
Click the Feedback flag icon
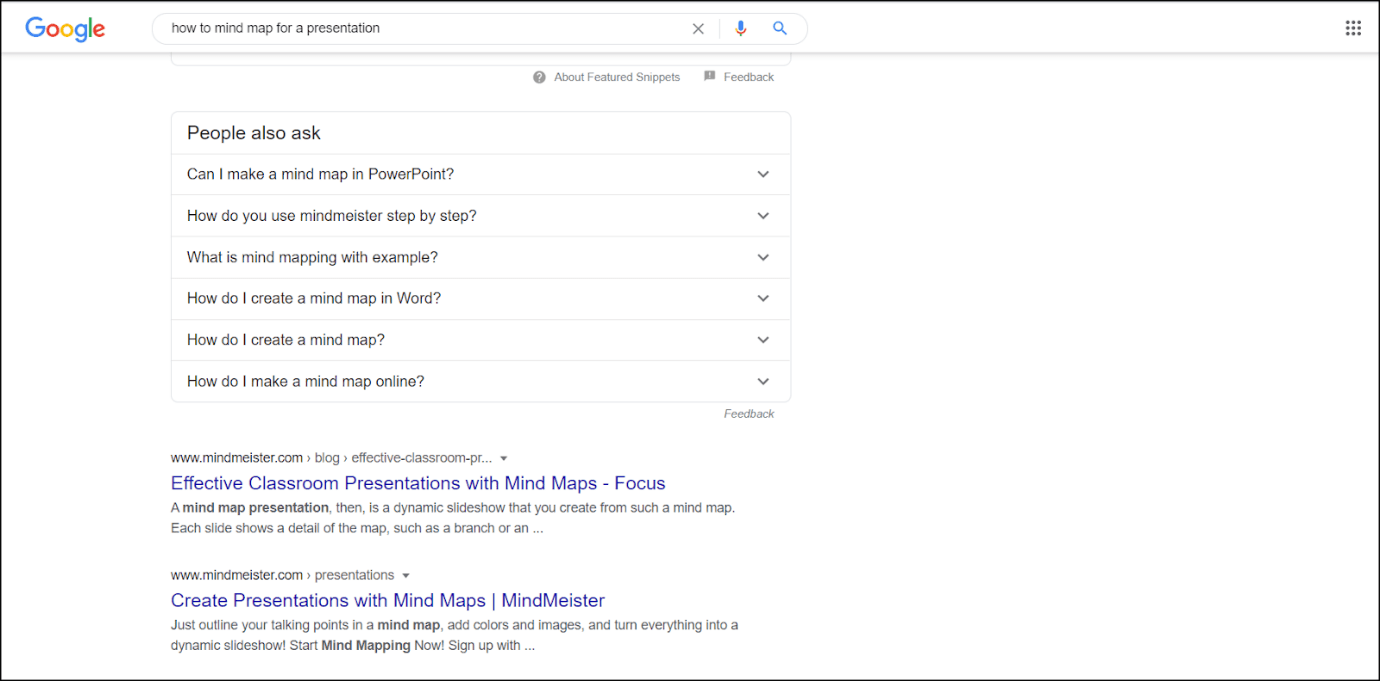click(x=710, y=76)
